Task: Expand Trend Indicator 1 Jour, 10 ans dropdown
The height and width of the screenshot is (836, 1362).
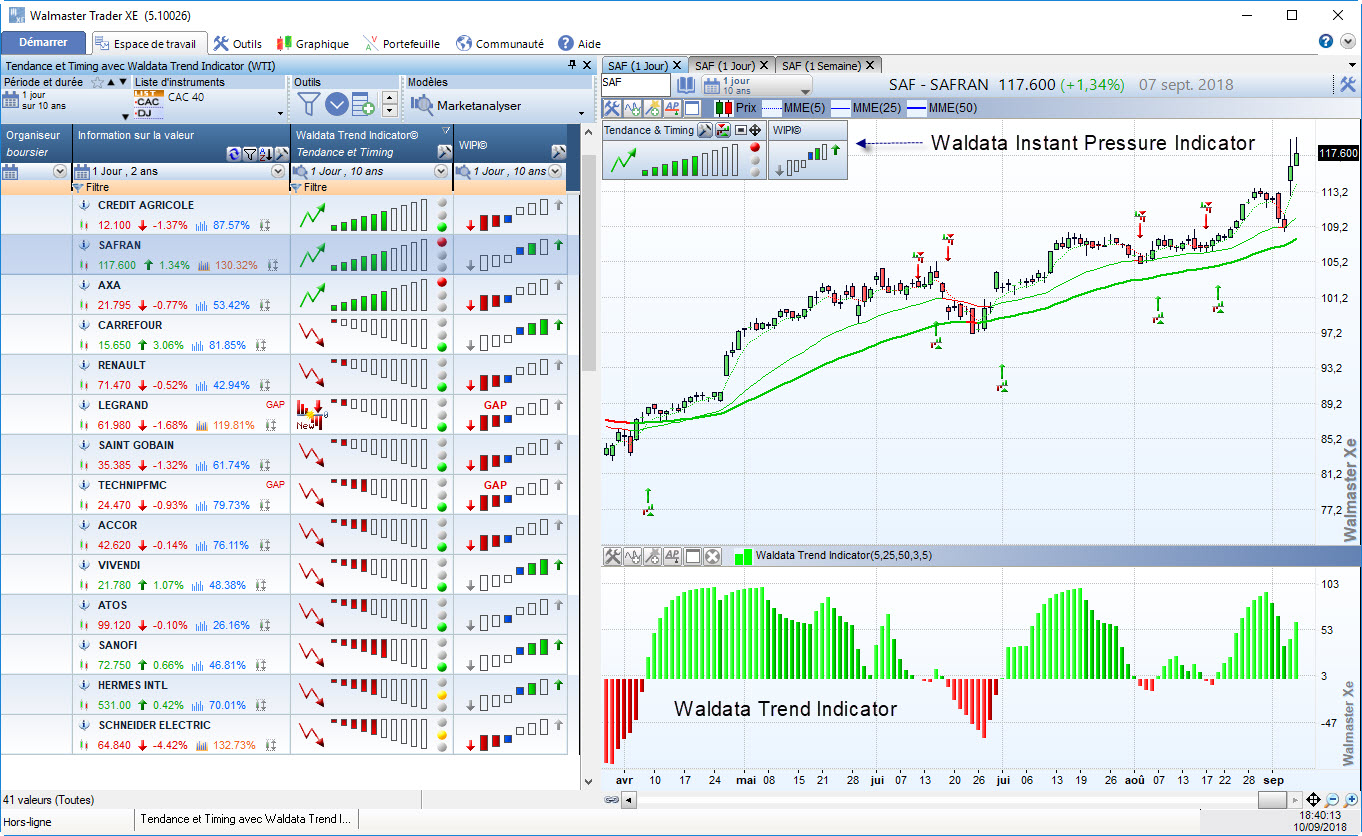Action: 442,171
